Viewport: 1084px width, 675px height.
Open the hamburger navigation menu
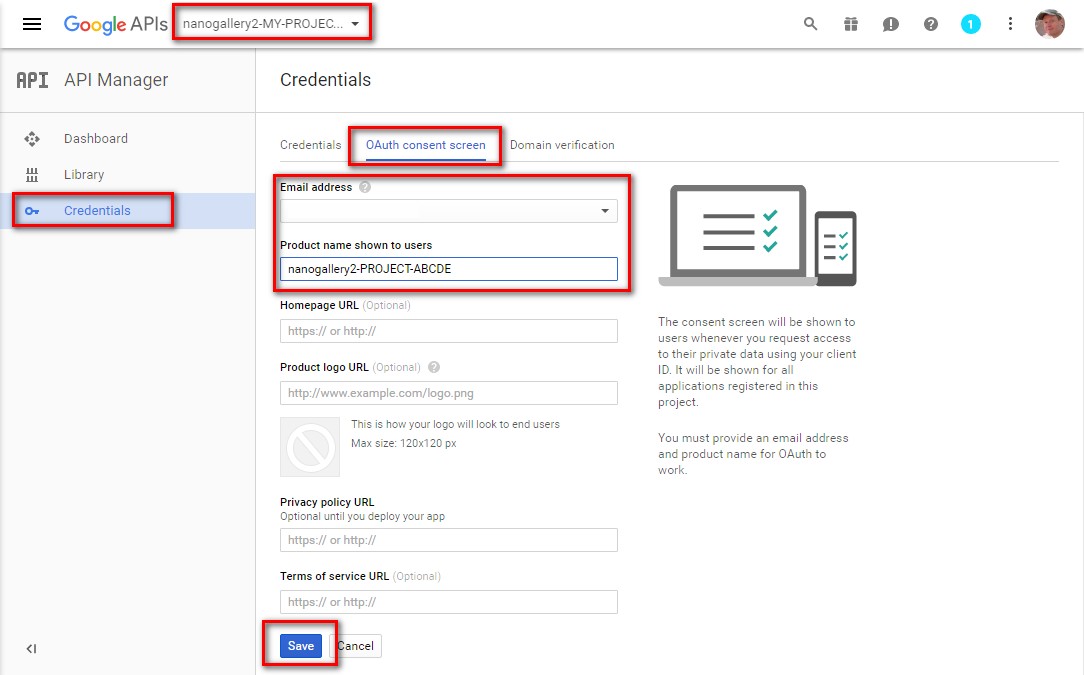click(x=32, y=24)
